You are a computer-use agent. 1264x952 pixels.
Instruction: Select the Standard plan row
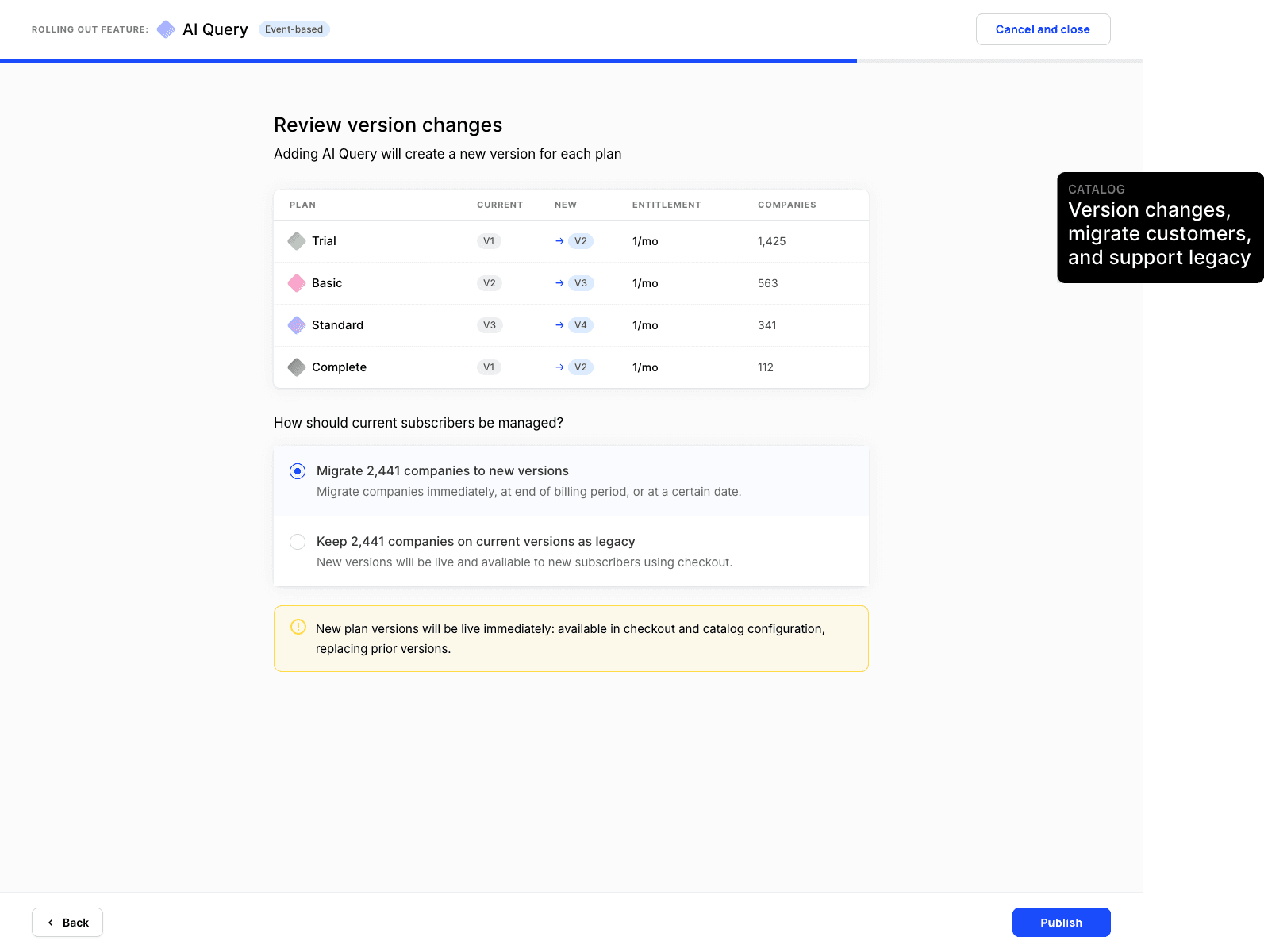(571, 325)
